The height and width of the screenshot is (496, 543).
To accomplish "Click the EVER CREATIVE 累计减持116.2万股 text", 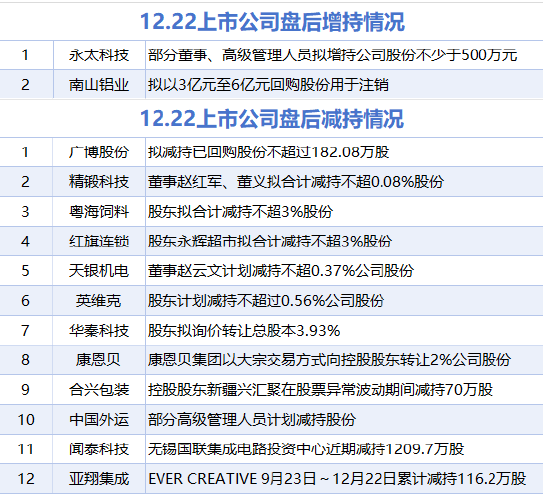I will (x=337, y=479).
